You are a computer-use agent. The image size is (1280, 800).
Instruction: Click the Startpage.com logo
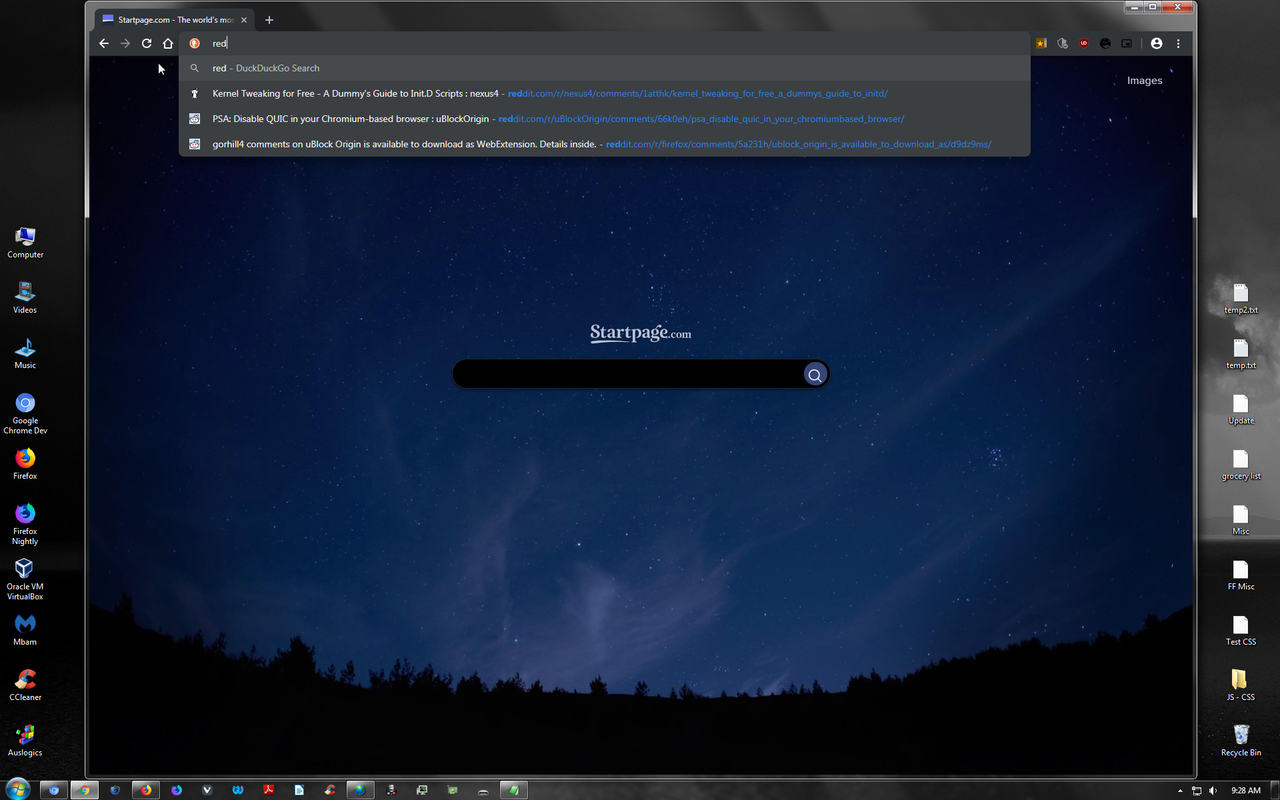coord(640,333)
